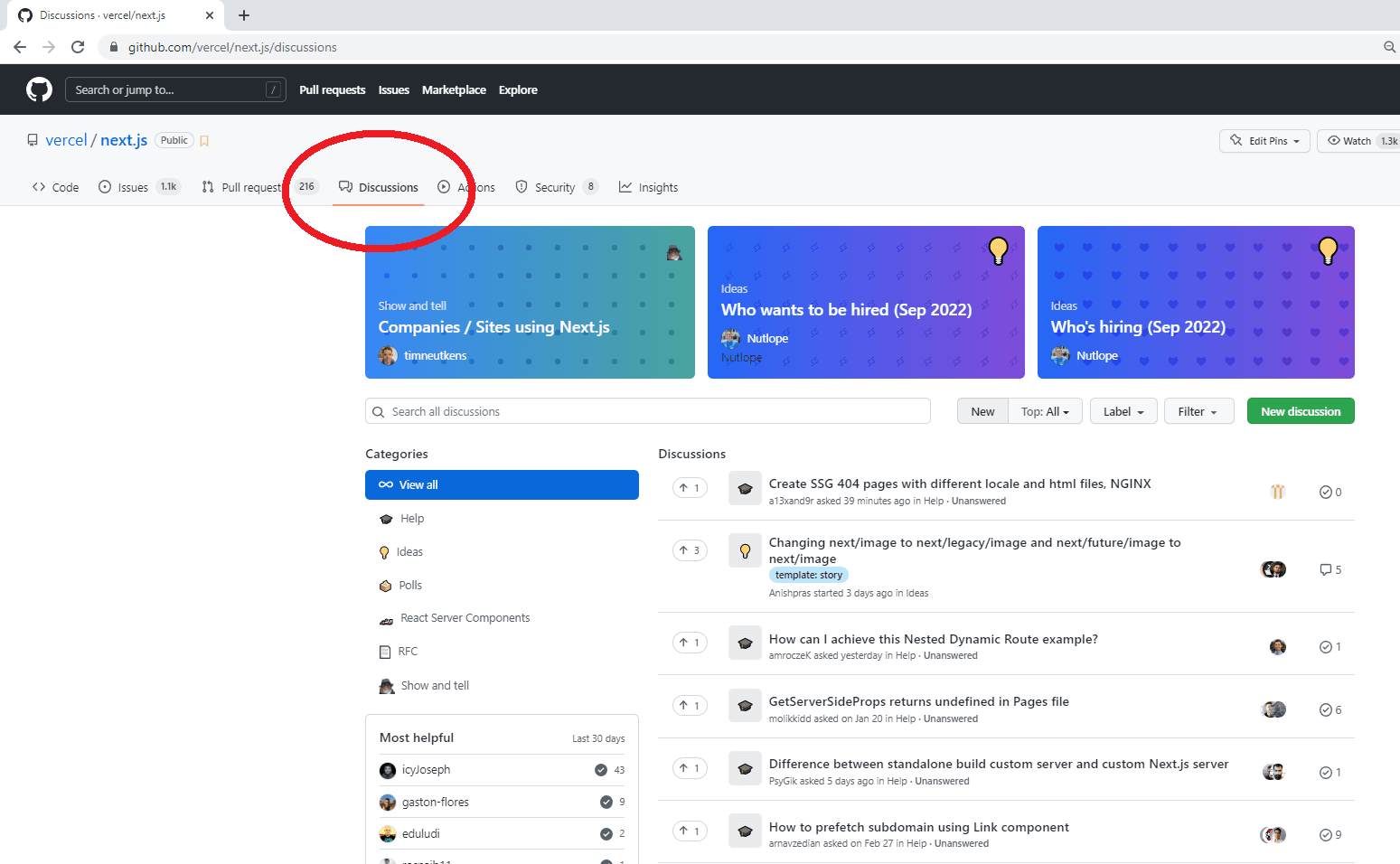Open the Filter dropdown
Viewport: 1400px width, 864px height.
click(1198, 410)
